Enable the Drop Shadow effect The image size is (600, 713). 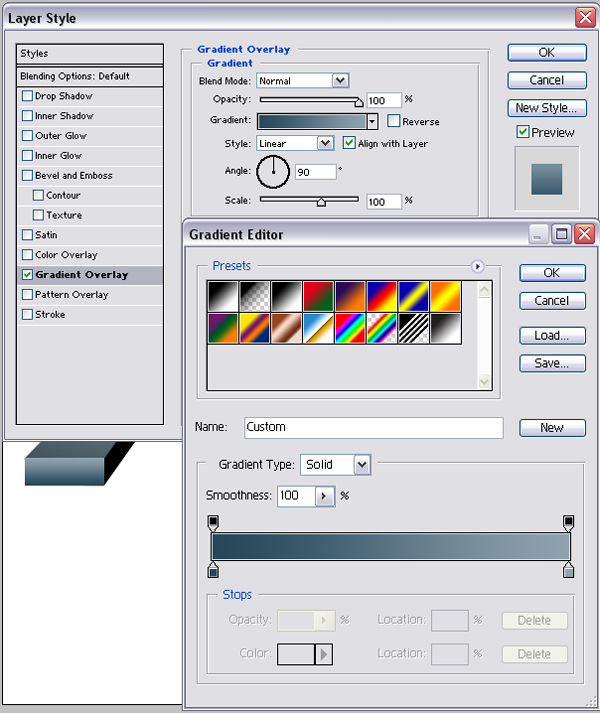coord(27,96)
